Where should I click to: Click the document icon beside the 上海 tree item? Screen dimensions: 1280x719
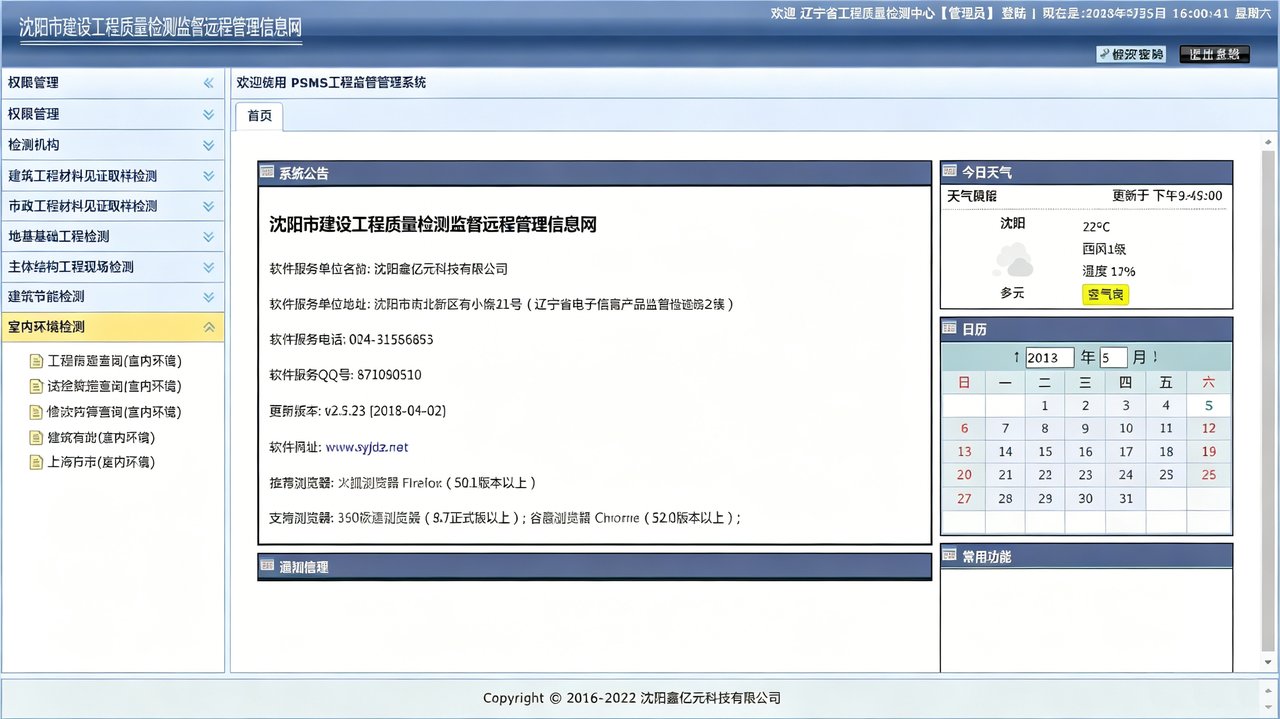pyautogui.click(x=38, y=462)
